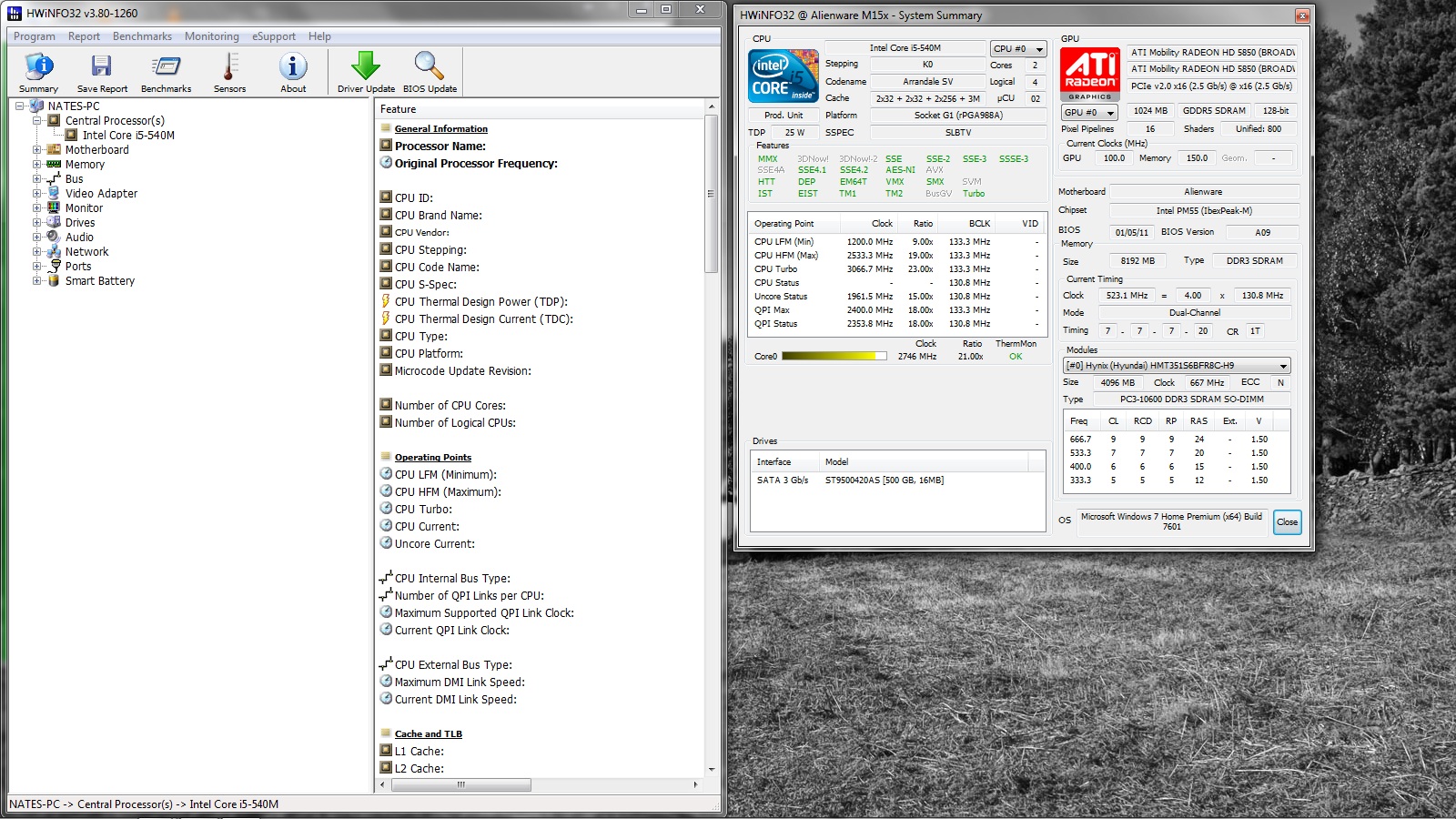Click the CPU Thermal Design Power lightning icon

[386, 301]
